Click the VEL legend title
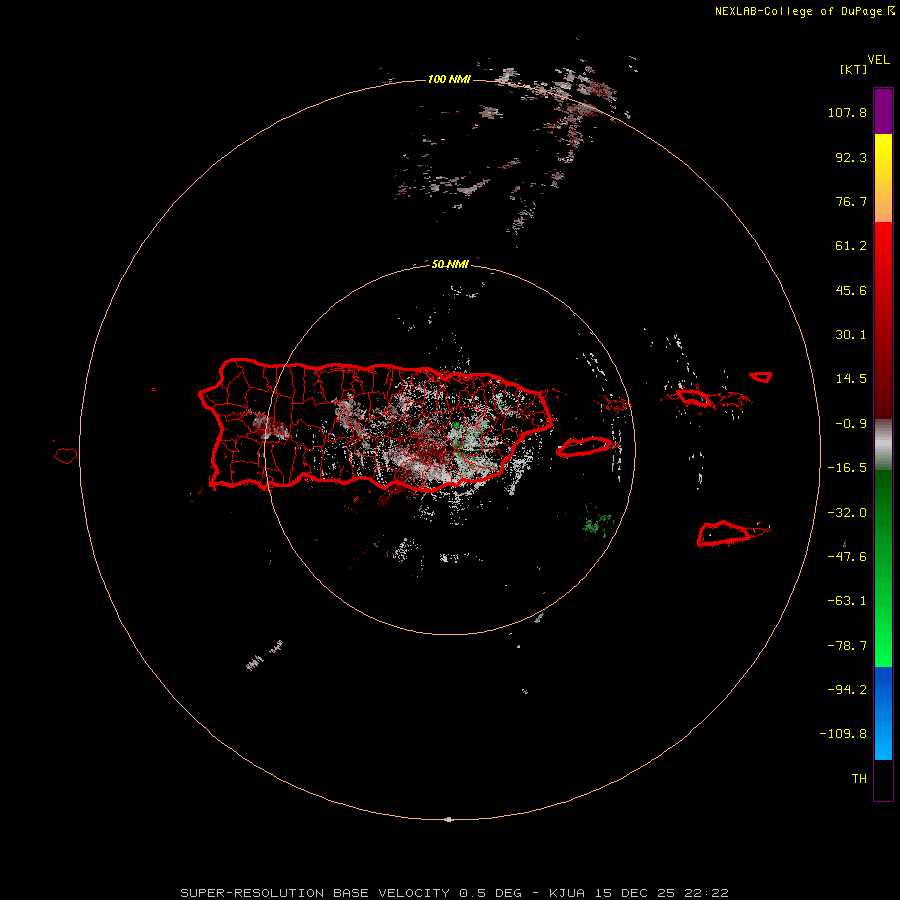Image resolution: width=900 pixels, height=900 pixels. tap(878, 60)
